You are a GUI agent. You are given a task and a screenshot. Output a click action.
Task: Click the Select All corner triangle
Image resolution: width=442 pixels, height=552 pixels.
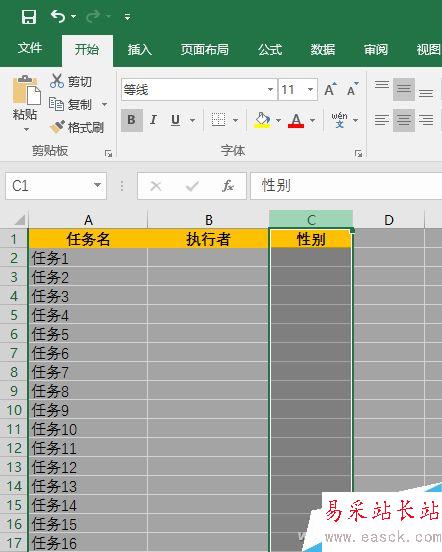[19, 220]
